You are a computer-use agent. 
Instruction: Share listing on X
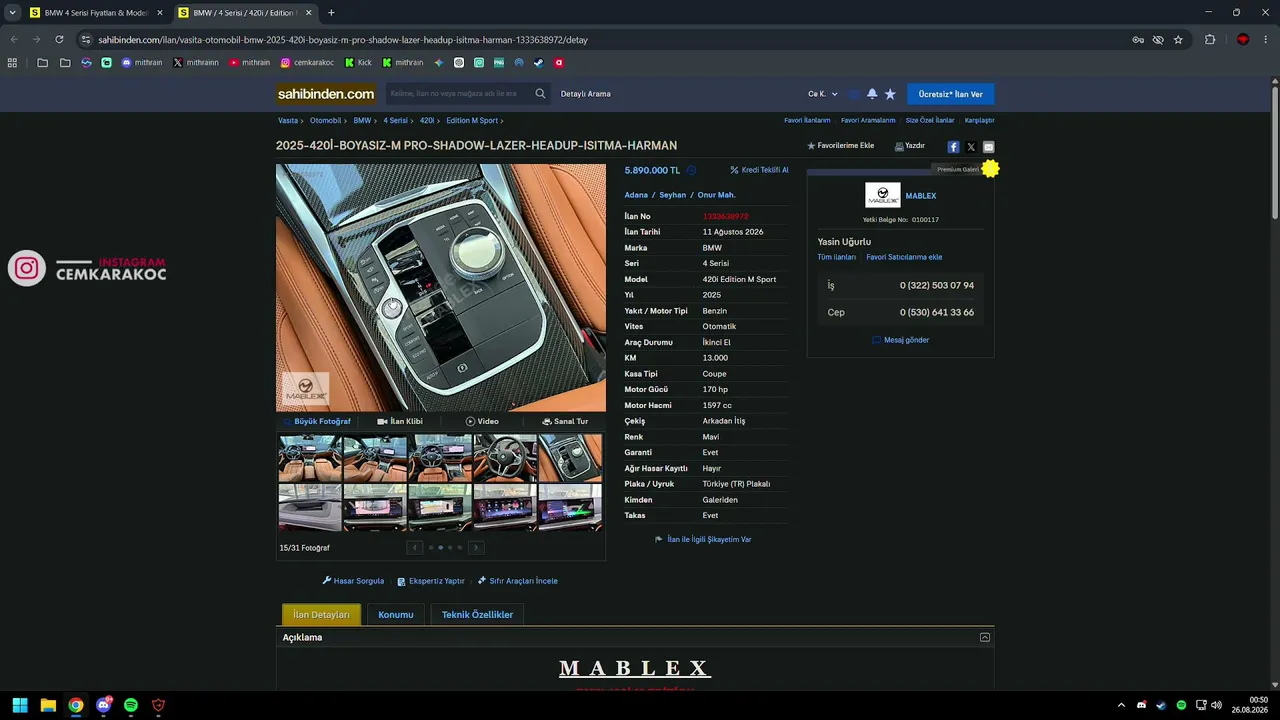[971, 147]
